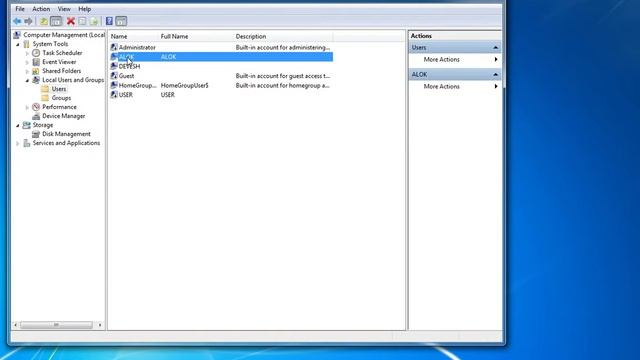Select the ALOK user row
640x360 pixels.
(x=221, y=57)
